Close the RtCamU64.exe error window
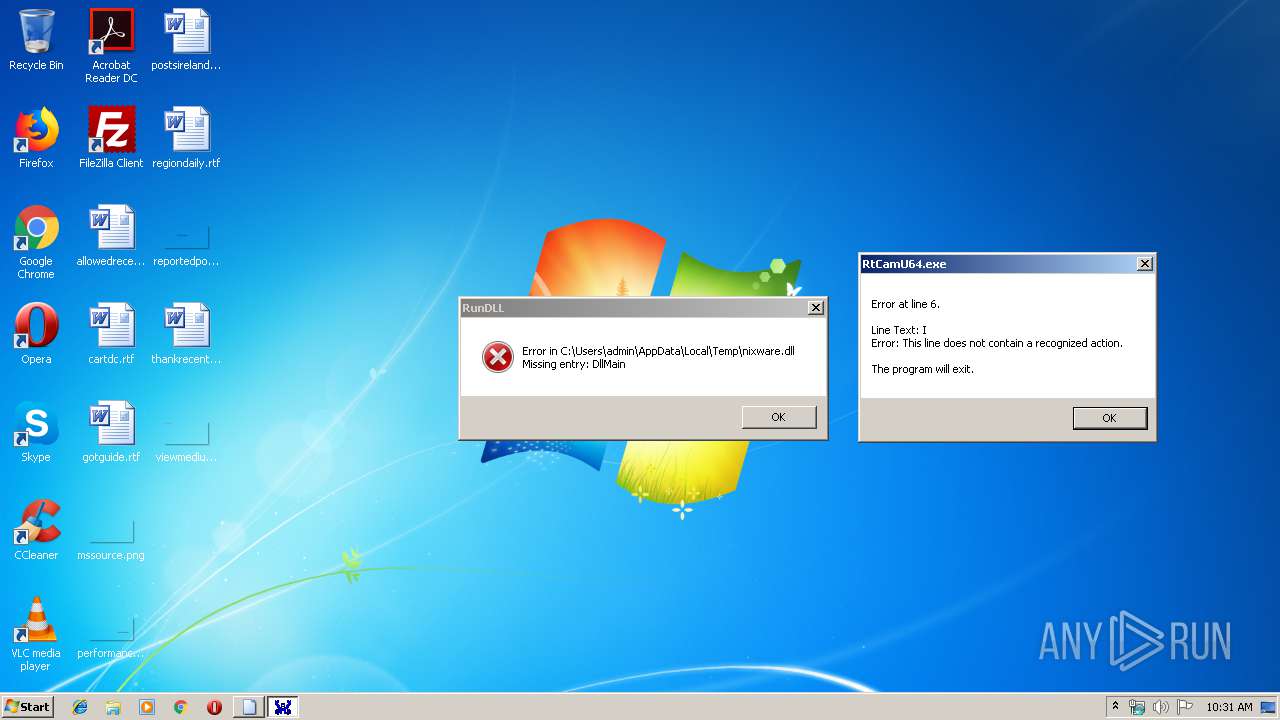 point(1145,264)
